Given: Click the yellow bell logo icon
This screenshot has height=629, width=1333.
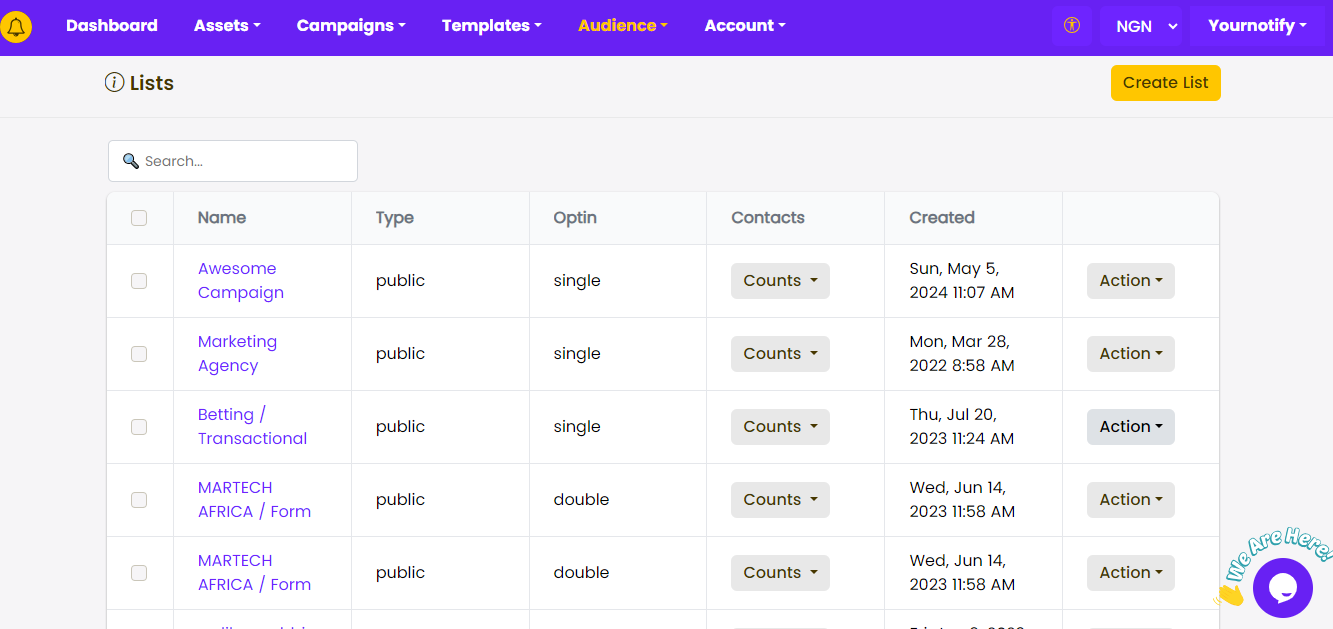Looking at the screenshot, I should [16, 27].
